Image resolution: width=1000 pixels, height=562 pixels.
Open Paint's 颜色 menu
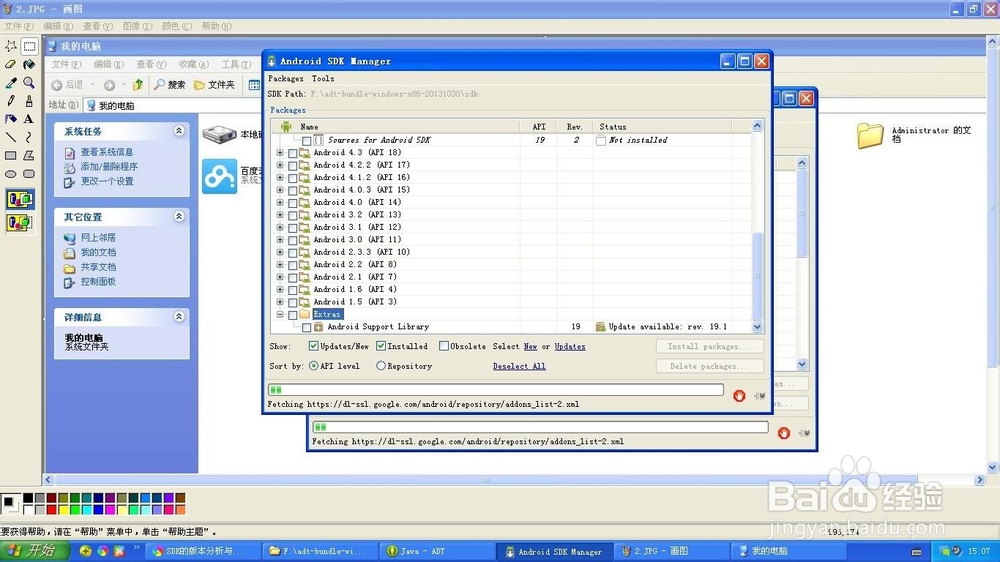click(x=176, y=26)
